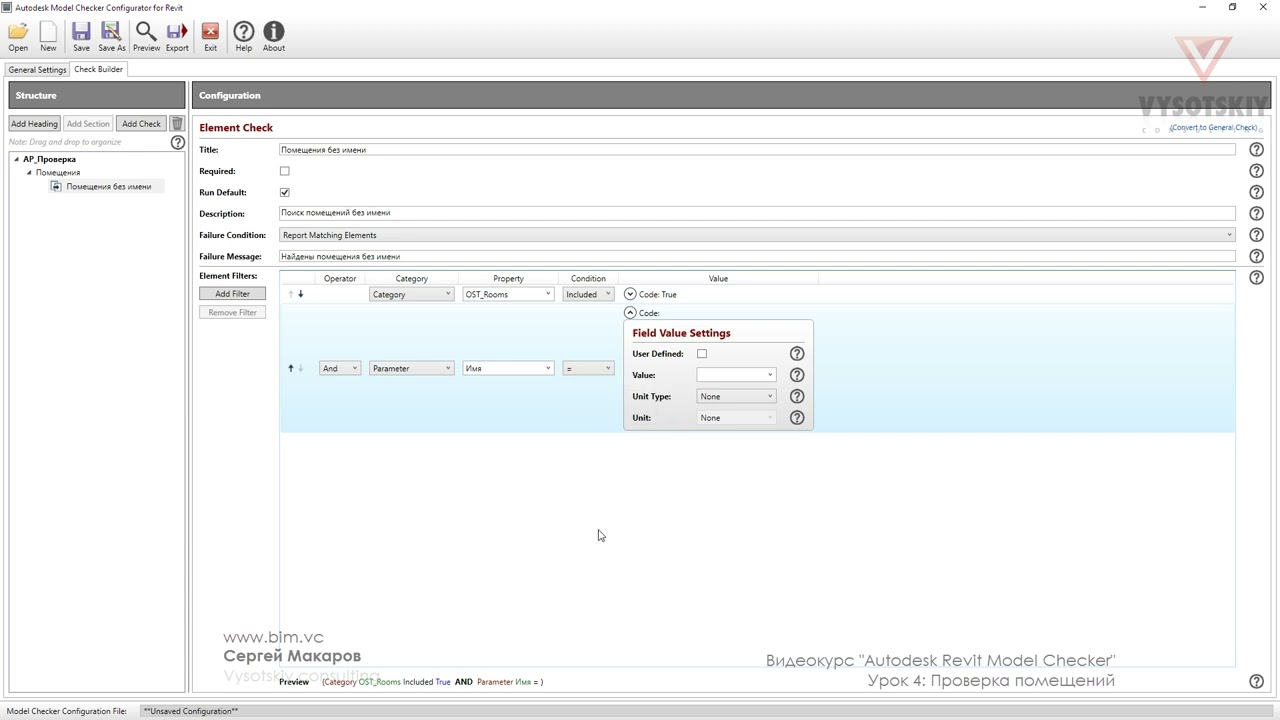The height and width of the screenshot is (720, 1280).
Task: Show the About dialog
Action: [x=273, y=37]
